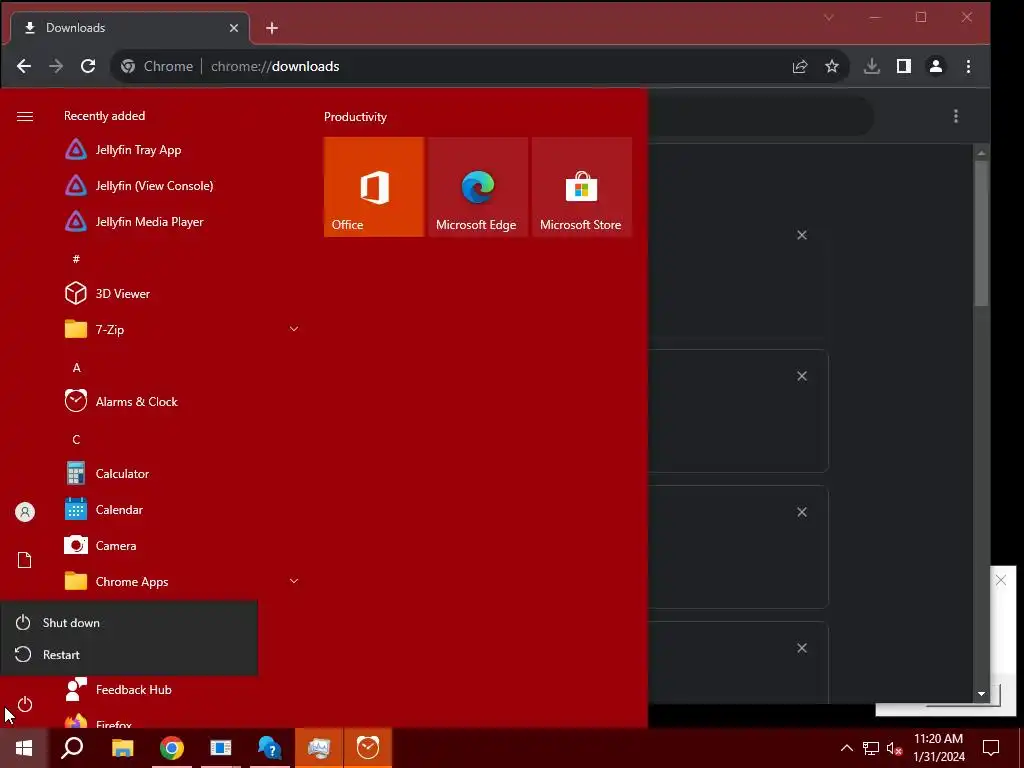1024x768 pixels.
Task: Jump to letter C section header
Action: tap(76, 440)
